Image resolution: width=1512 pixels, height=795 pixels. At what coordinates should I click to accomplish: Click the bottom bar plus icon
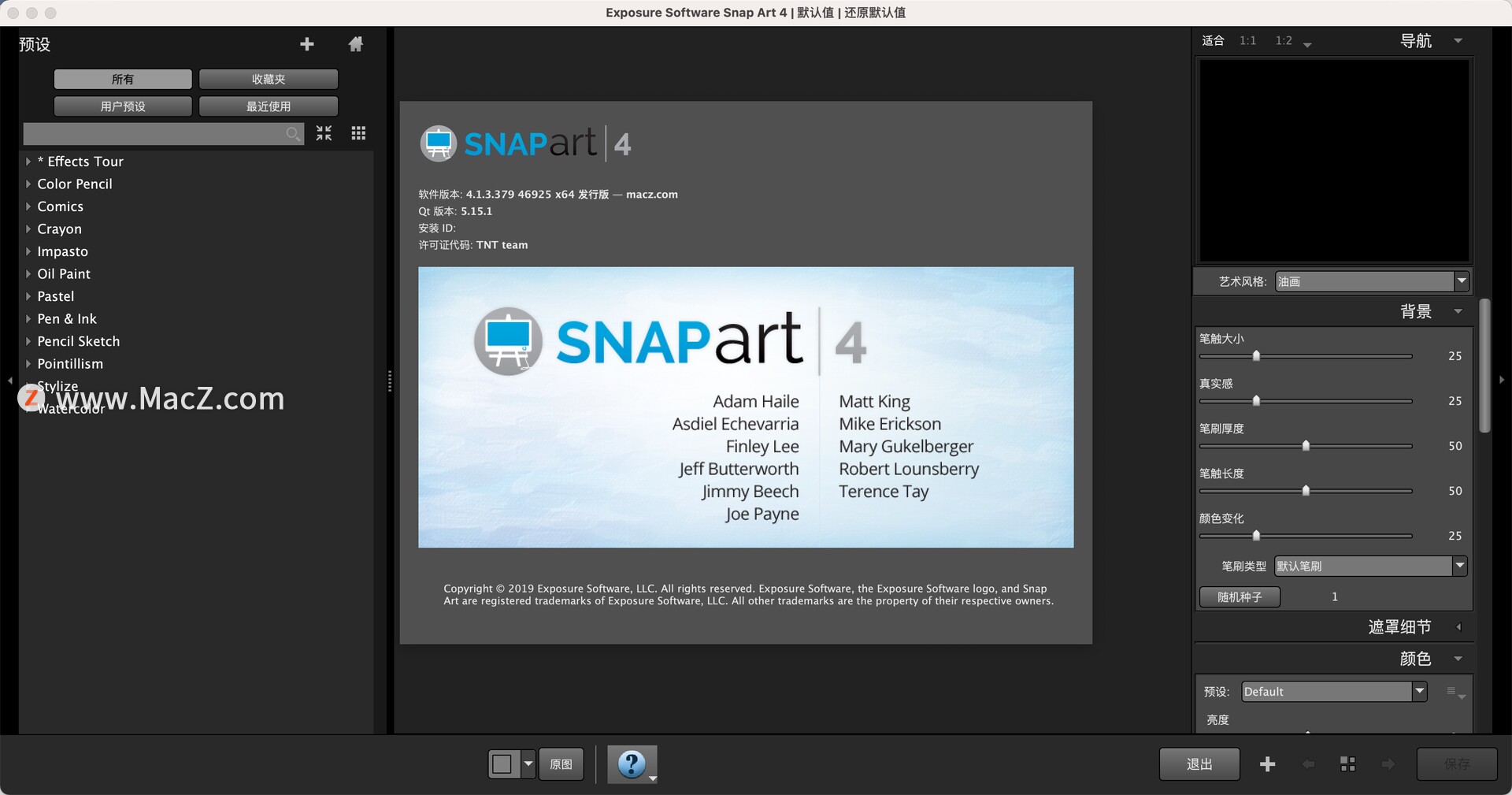tap(1267, 763)
